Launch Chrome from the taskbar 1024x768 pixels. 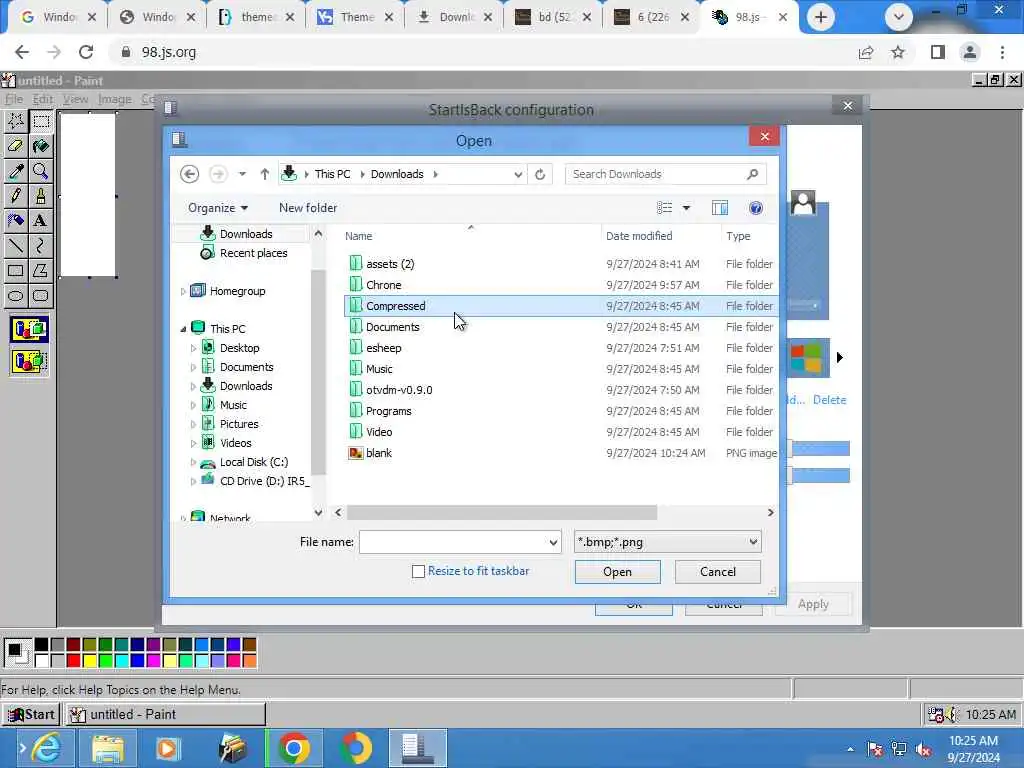coord(293,748)
